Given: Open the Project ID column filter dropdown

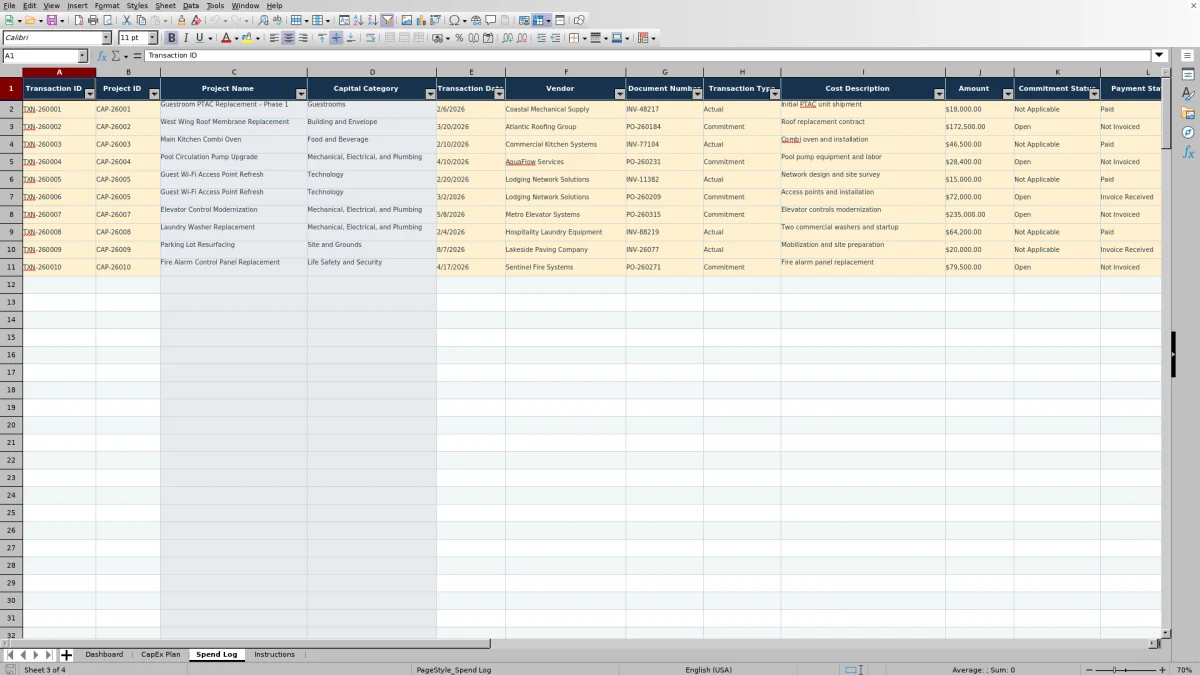Looking at the screenshot, I should [154, 93].
